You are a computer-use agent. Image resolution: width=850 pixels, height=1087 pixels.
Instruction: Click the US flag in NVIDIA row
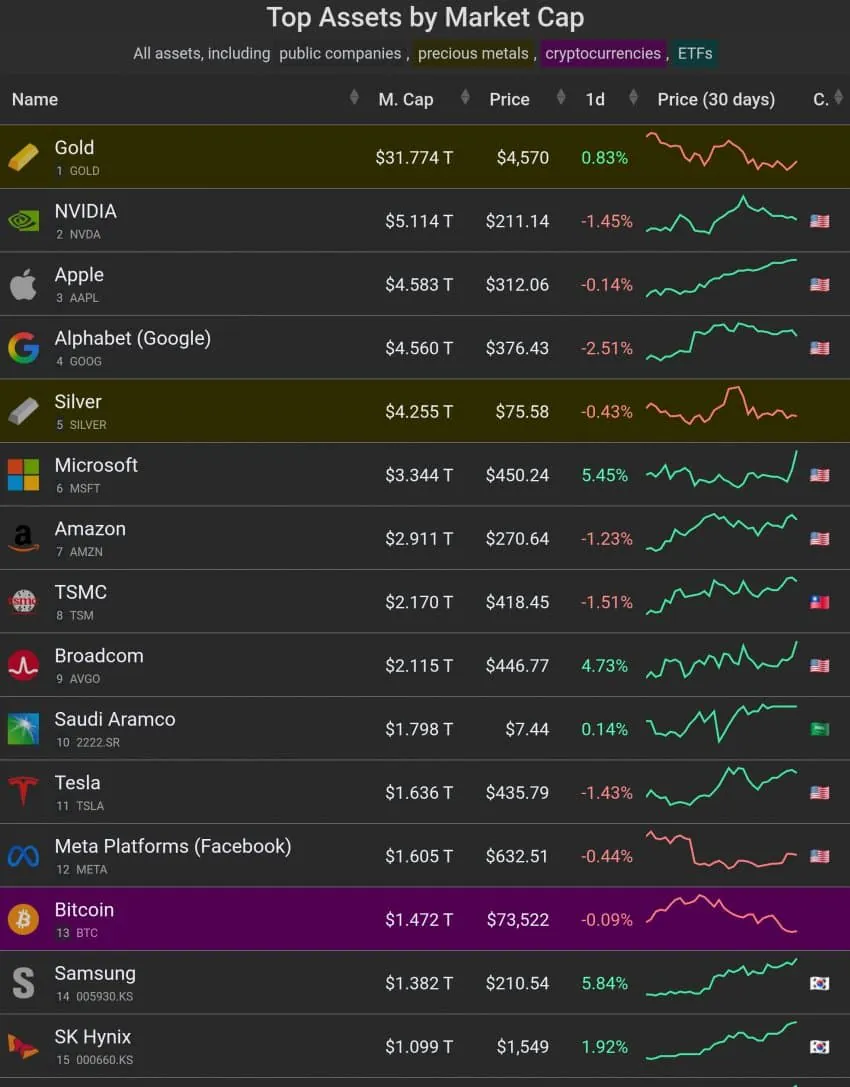[819, 221]
